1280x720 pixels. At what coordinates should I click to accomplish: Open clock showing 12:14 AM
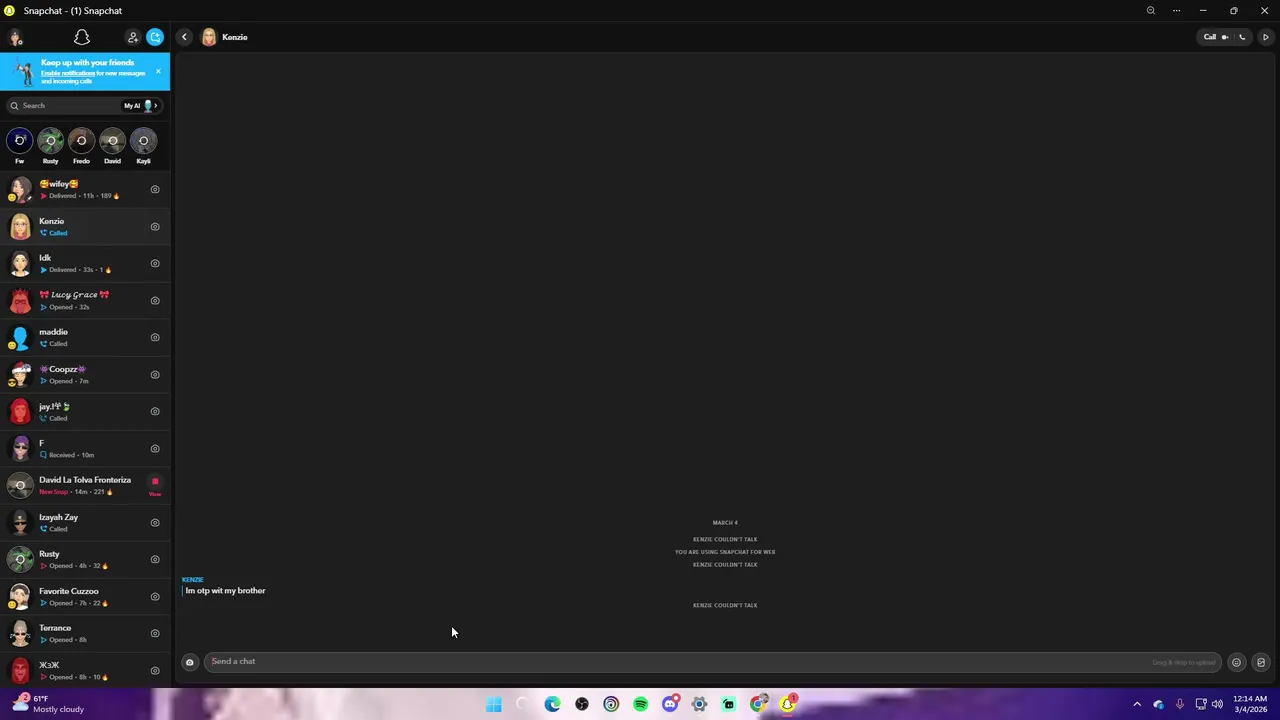1250,704
